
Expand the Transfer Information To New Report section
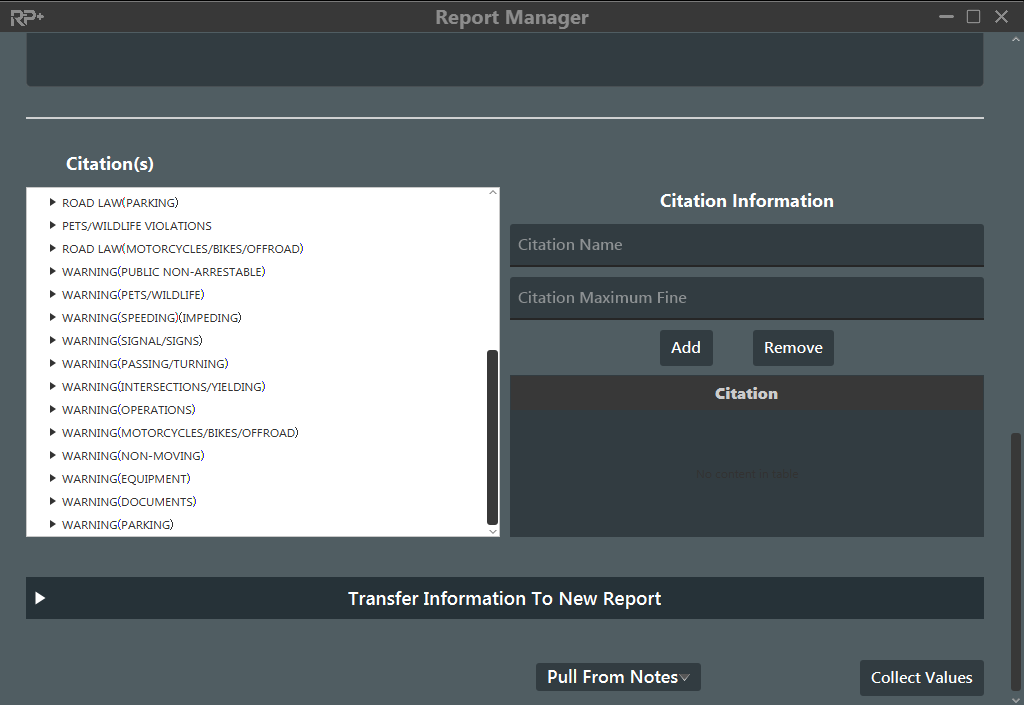(x=40, y=598)
